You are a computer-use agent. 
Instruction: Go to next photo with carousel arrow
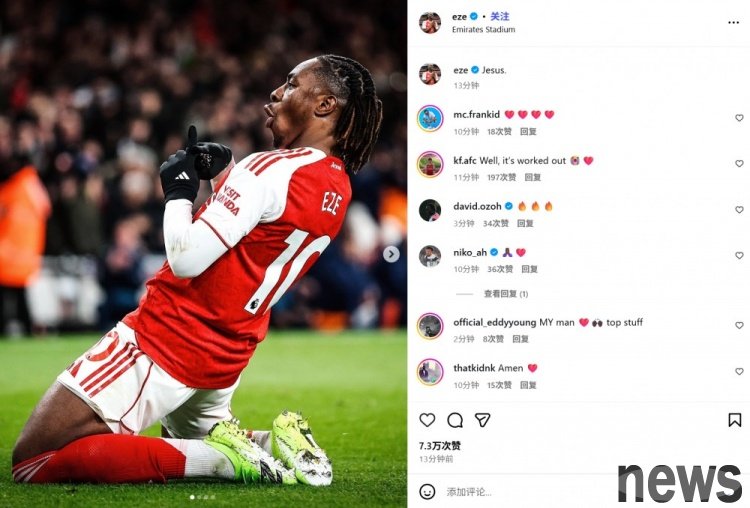tap(391, 254)
